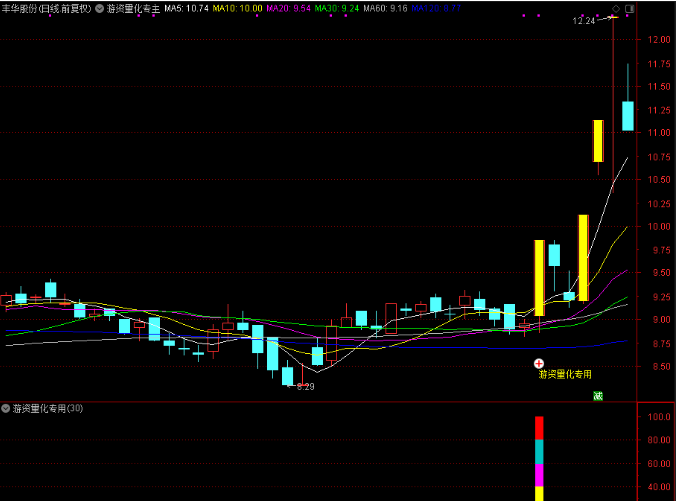Click the blue MA120: 8.77 label
The image size is (682, 501).
436,8
